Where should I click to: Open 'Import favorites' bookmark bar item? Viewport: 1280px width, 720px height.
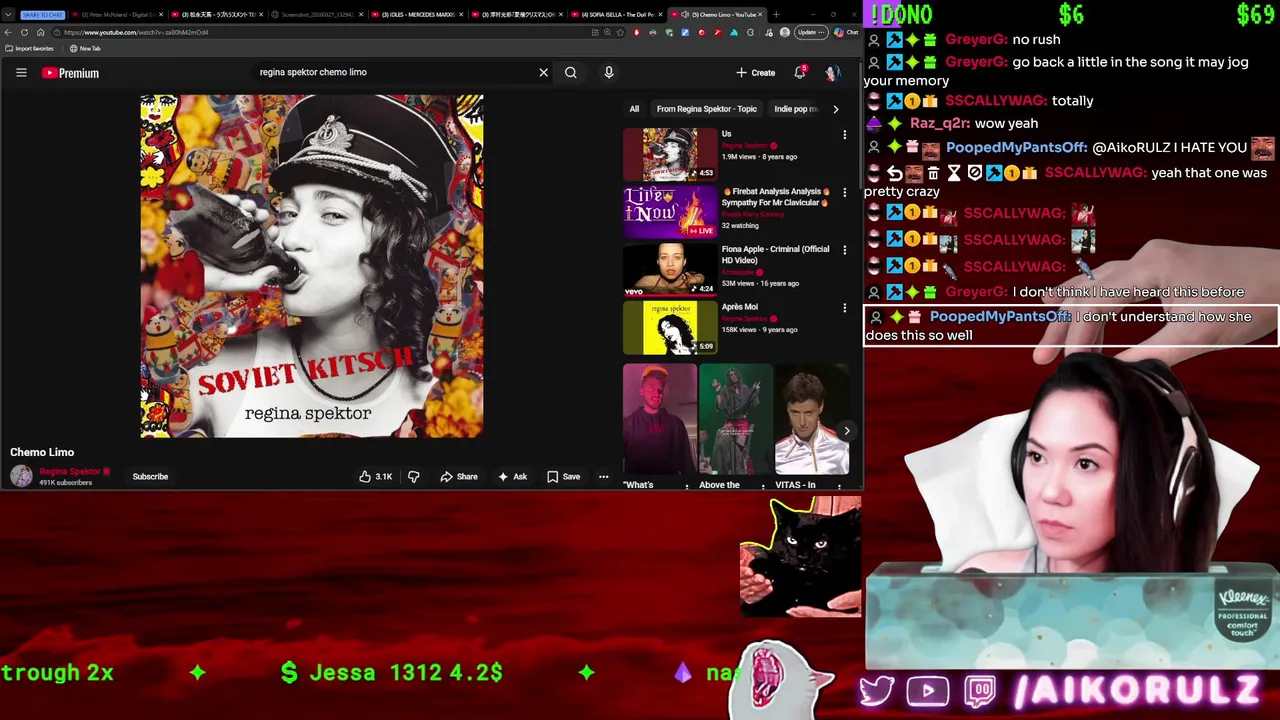[x=30, y=48]
